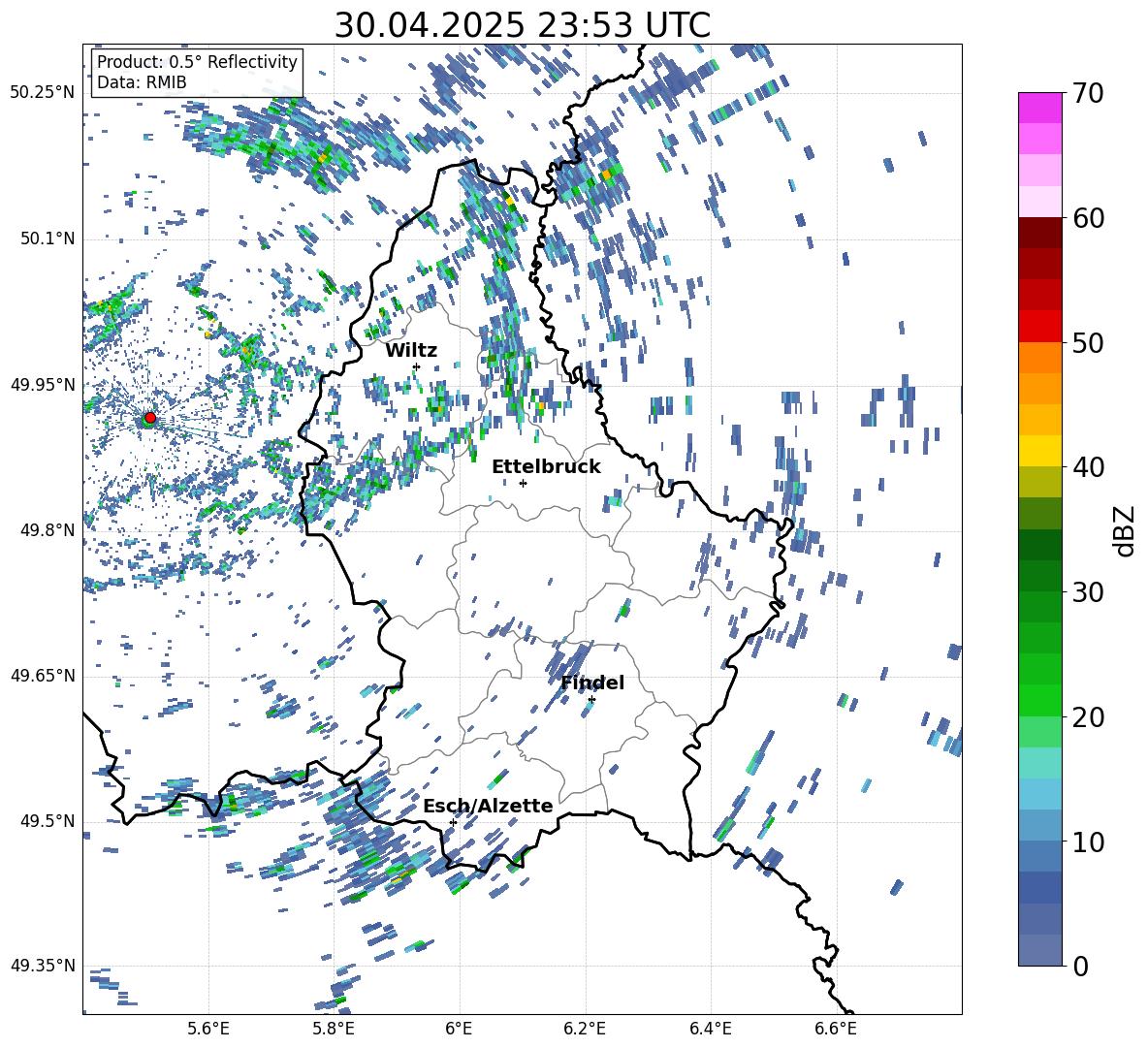Click the darkest maroon swatch below 60

[1039, 233]
